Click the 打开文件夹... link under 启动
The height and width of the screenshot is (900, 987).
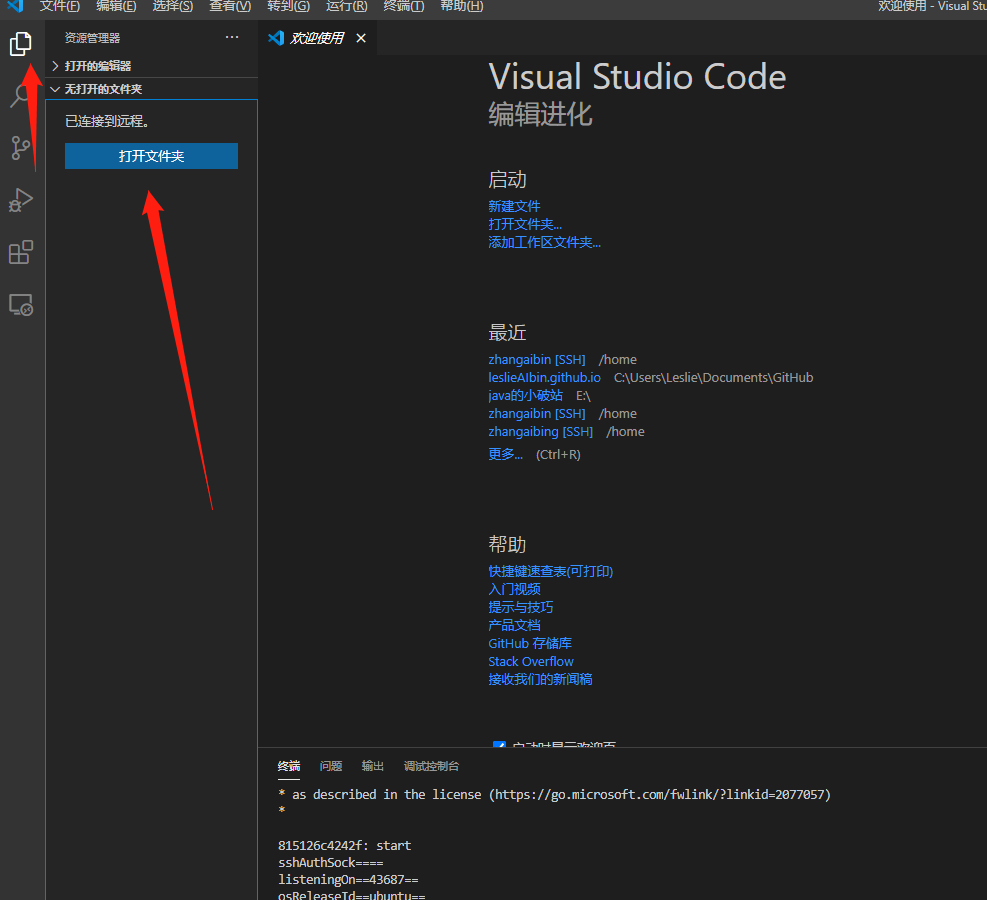point(525,224)
